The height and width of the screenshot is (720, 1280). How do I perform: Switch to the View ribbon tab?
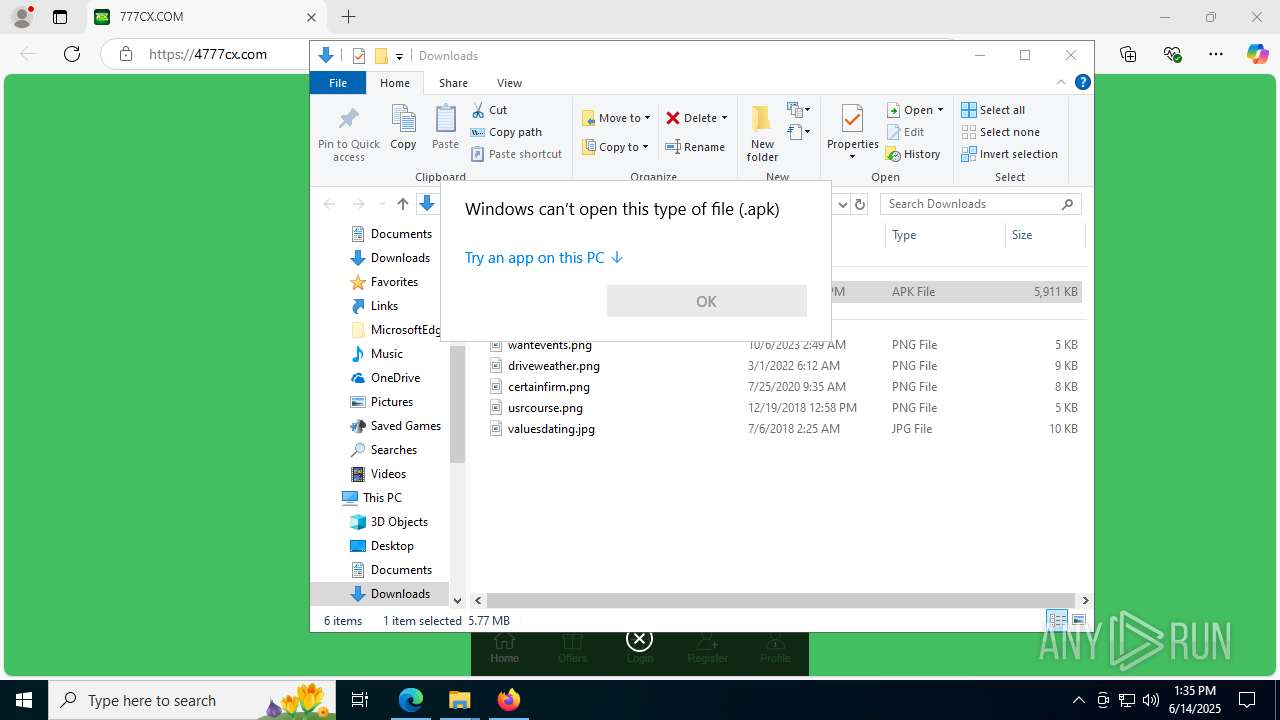tap(509, 83)
